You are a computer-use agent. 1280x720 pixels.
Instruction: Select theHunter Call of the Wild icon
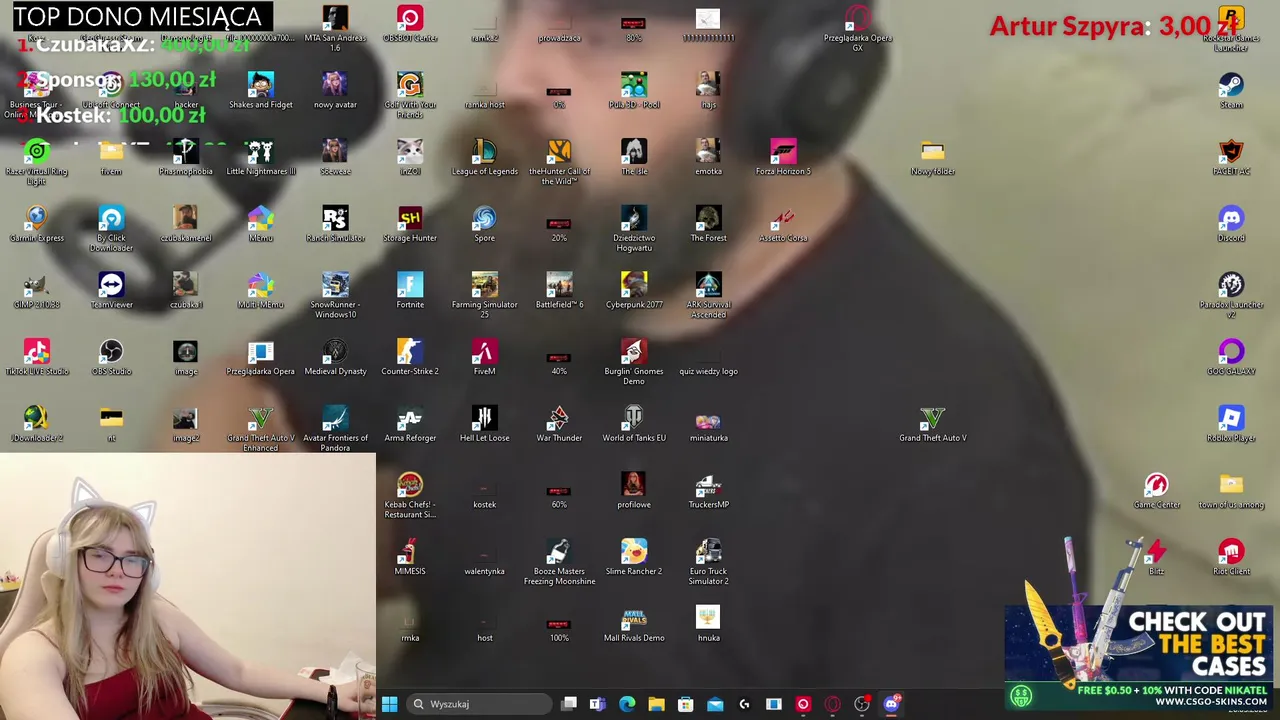tap(559, 162)
